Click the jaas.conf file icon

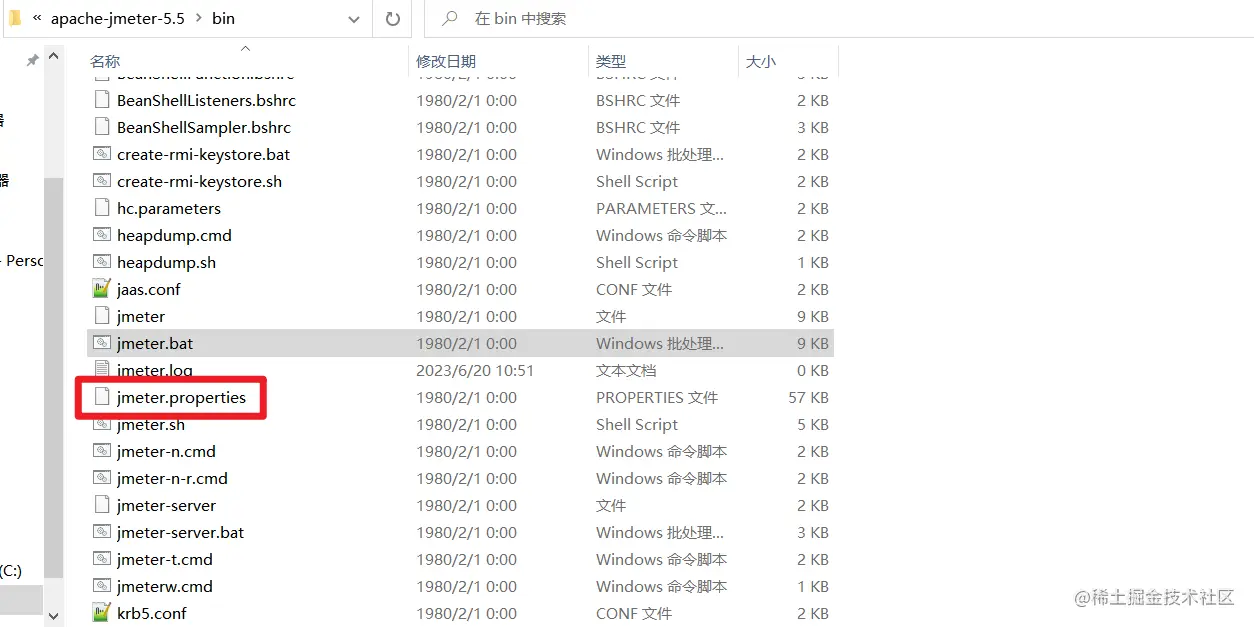(x=100, y=289)
